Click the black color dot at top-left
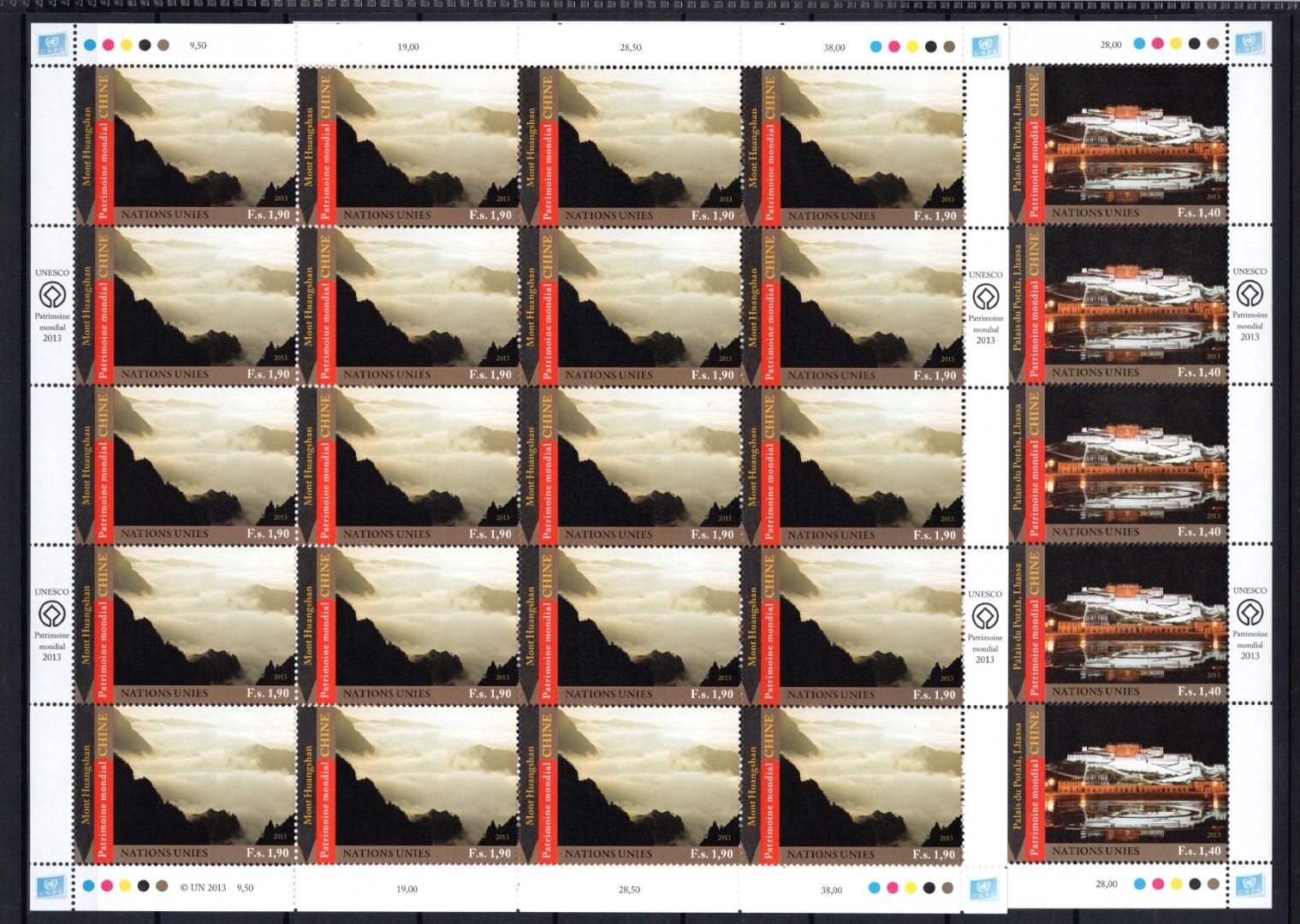This screenshot has width=1300, height=924. [144, 45]
